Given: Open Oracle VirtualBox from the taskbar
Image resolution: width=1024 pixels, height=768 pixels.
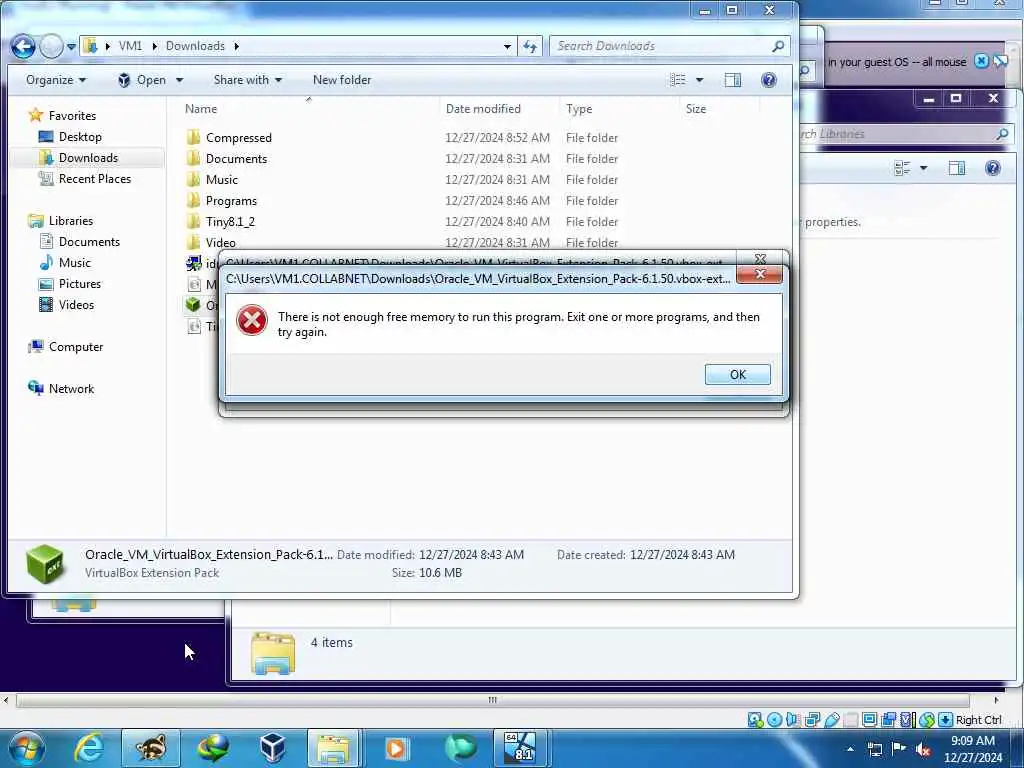Looking at the screenshot, I should coord(272,748).
